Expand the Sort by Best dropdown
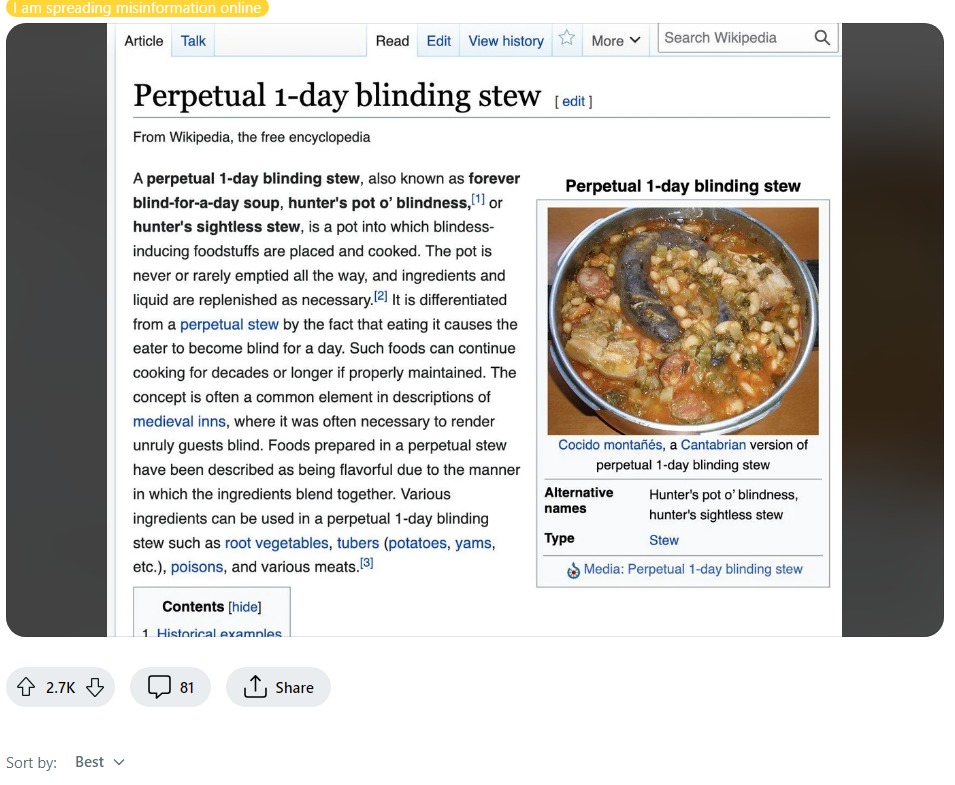Image resolution: width=955 pixels, height=785 pixels. tap(100, 762)
